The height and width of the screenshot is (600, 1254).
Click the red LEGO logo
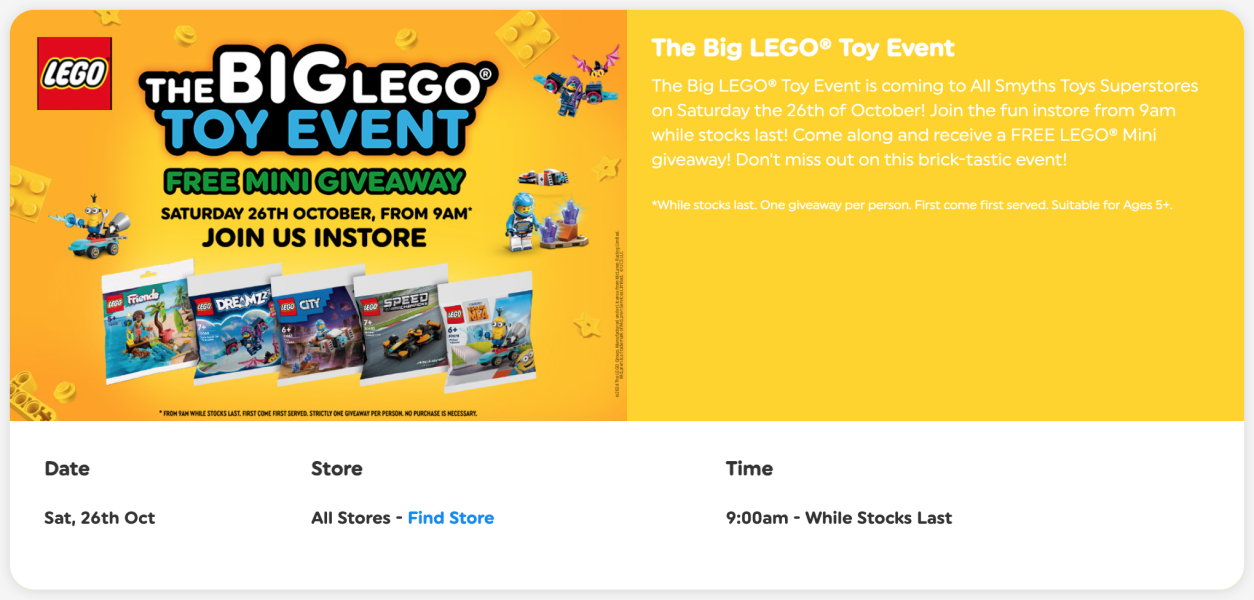[74, 73]
